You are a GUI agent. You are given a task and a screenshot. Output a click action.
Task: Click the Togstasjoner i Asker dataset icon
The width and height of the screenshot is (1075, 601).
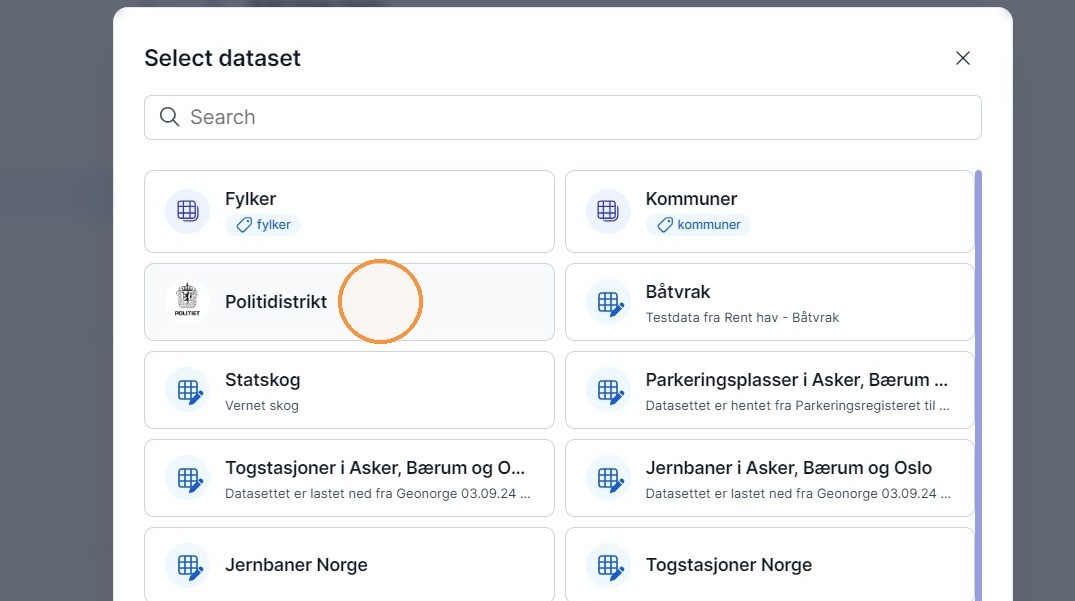pyautogui.click(x=187, y=478)
